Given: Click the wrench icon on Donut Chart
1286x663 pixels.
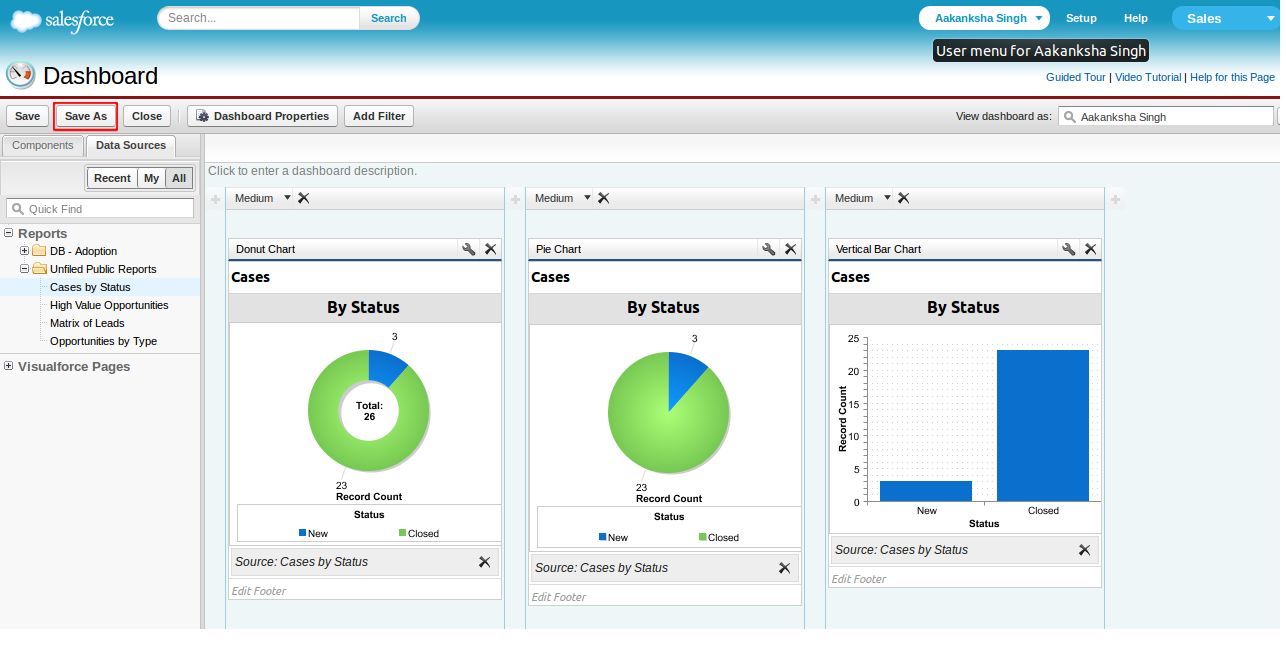Looking at the screenshot, I should [x=468, y=249].
